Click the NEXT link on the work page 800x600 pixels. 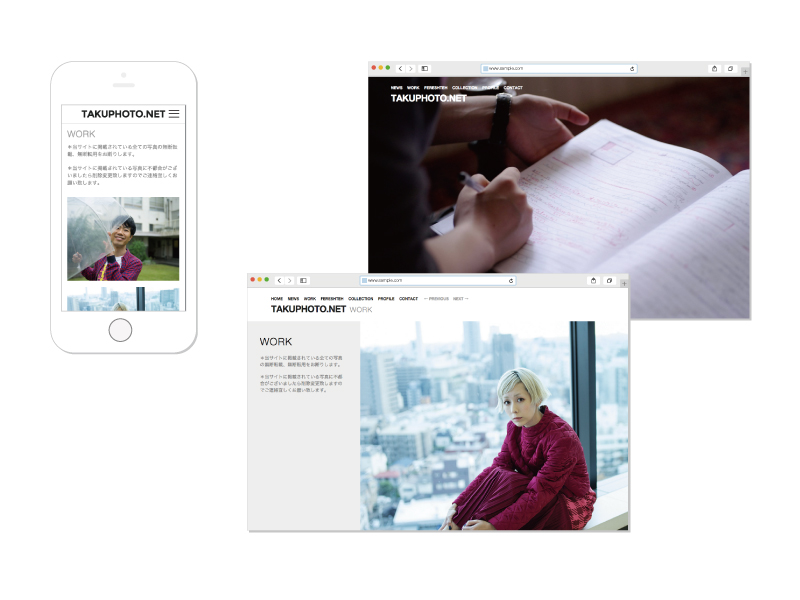460,299
